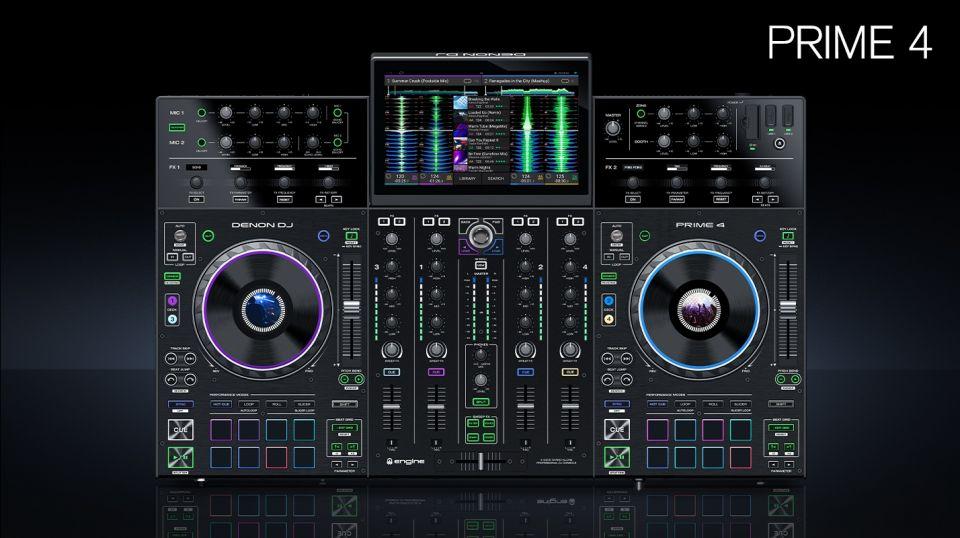The width and height of the screenshot is (960, 538).
Task: Skip to next track on left deck
Action: point(190,359)
